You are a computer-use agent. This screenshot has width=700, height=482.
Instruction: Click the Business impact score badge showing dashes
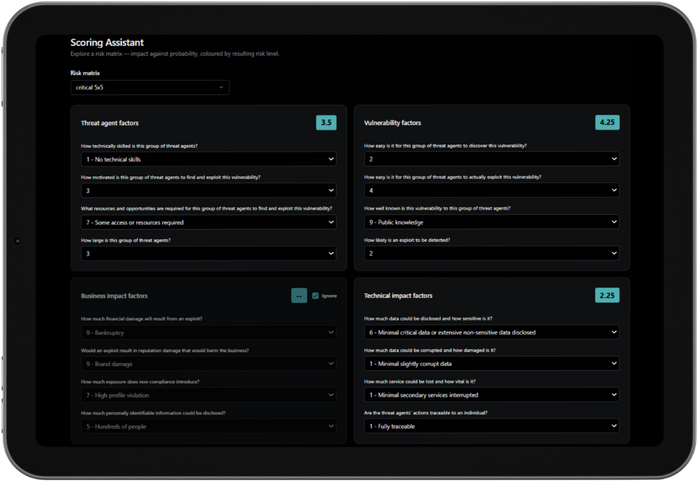pyautogui.click(x=299, y=295)
